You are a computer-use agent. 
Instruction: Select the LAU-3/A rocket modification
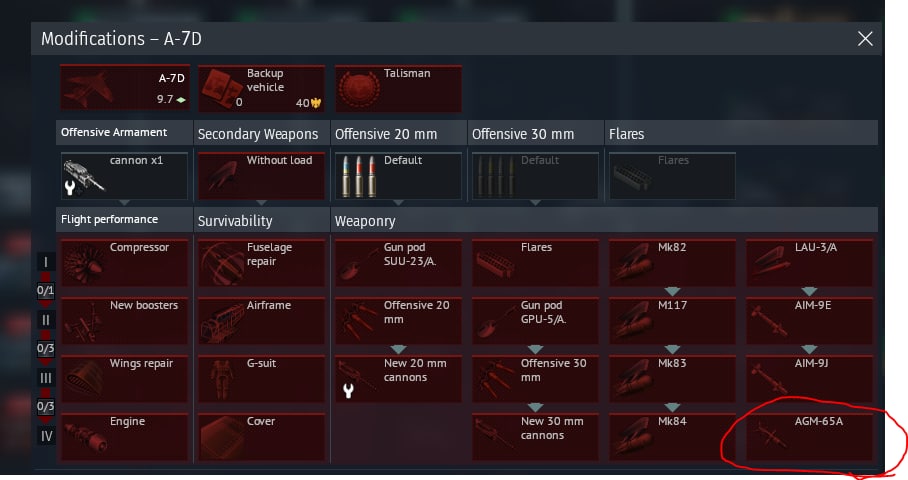click(809, 263)
